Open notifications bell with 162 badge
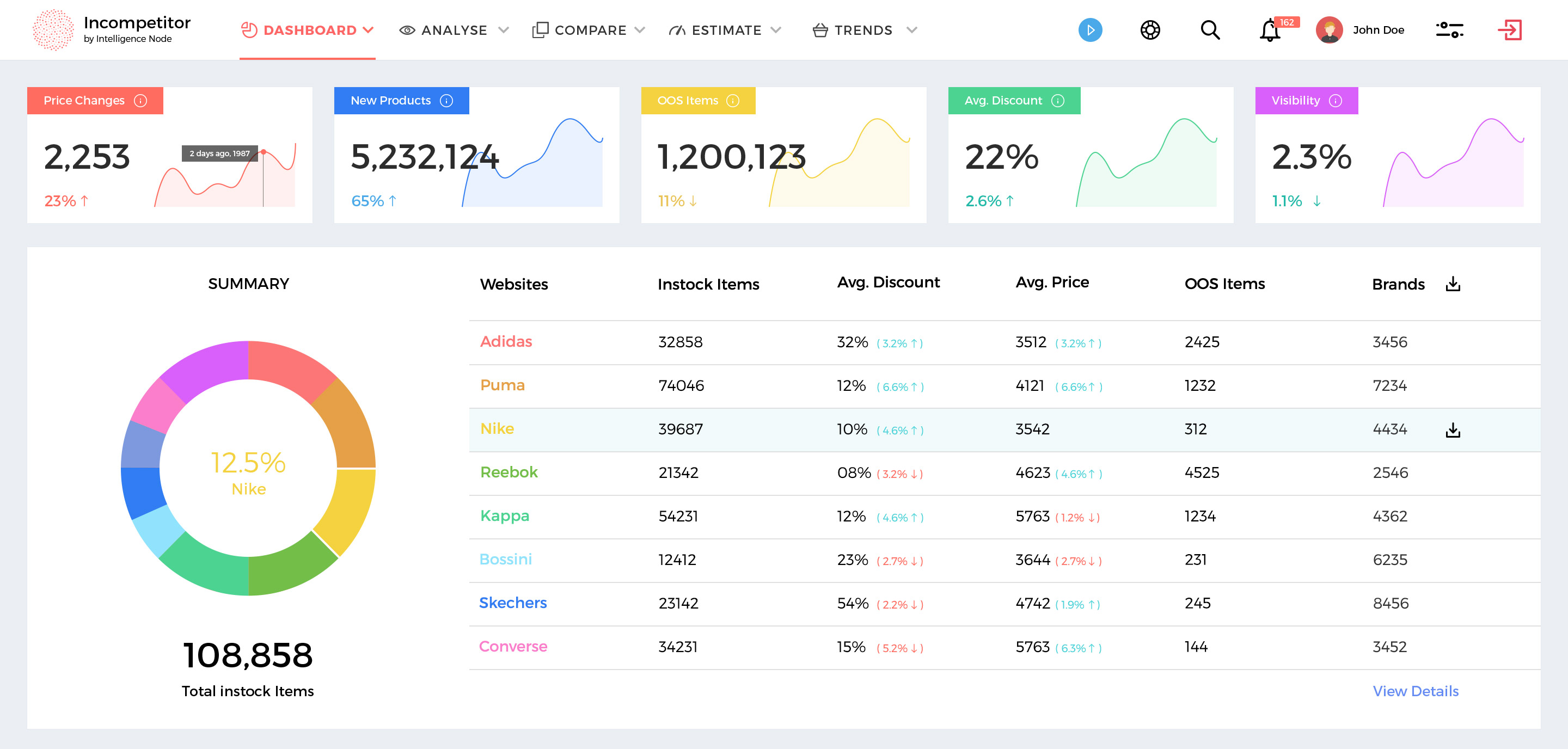1568x749 pixels. [1270, 30]
